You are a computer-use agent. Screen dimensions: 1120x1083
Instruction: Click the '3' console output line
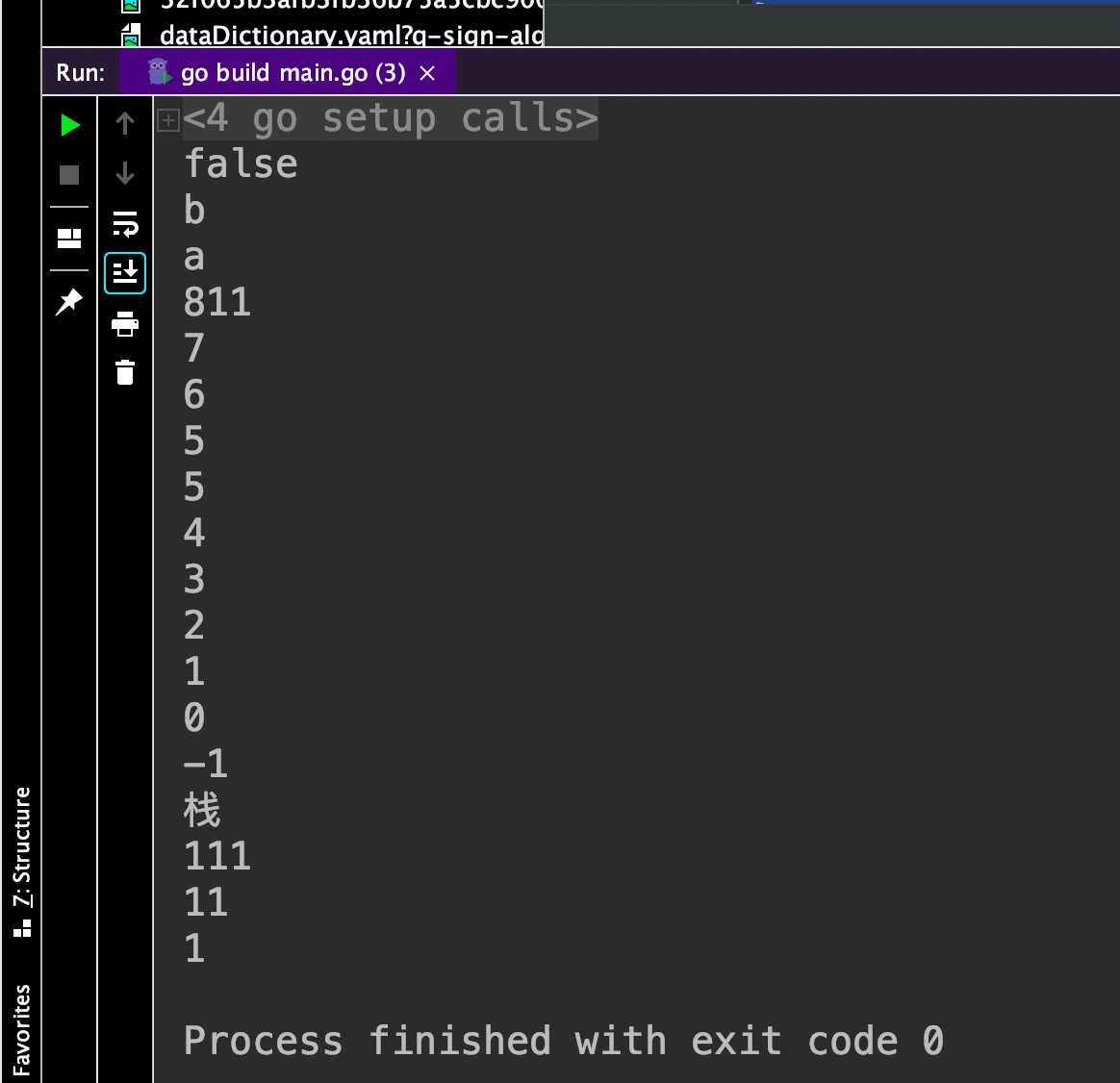pyautogui.click(x=194, y=579)
